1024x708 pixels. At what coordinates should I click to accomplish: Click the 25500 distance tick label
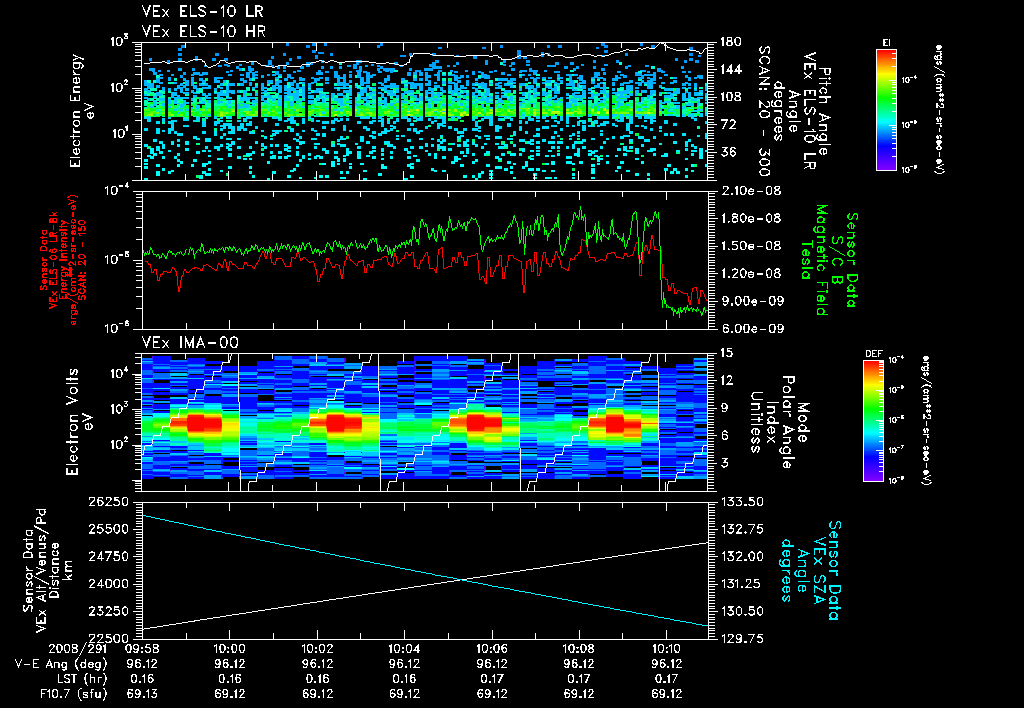coord(108,529)
